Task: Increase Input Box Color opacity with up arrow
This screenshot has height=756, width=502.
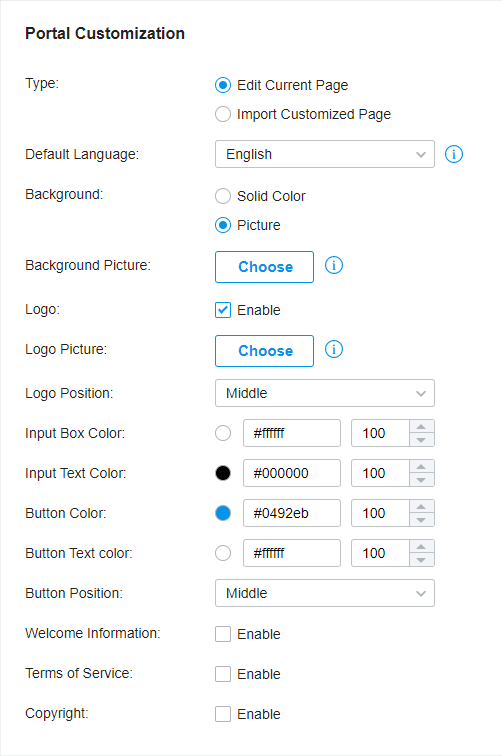Action: (x=421, y=427)
